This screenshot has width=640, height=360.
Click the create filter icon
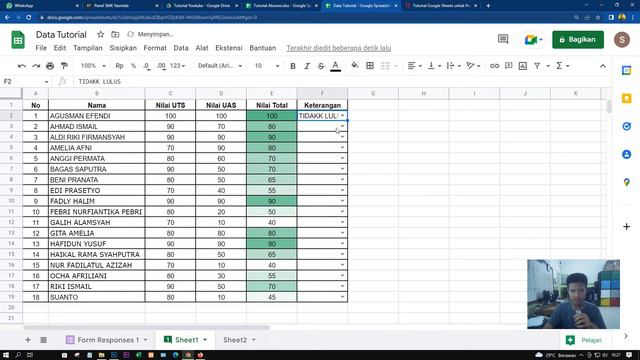(x=537, y=66)
